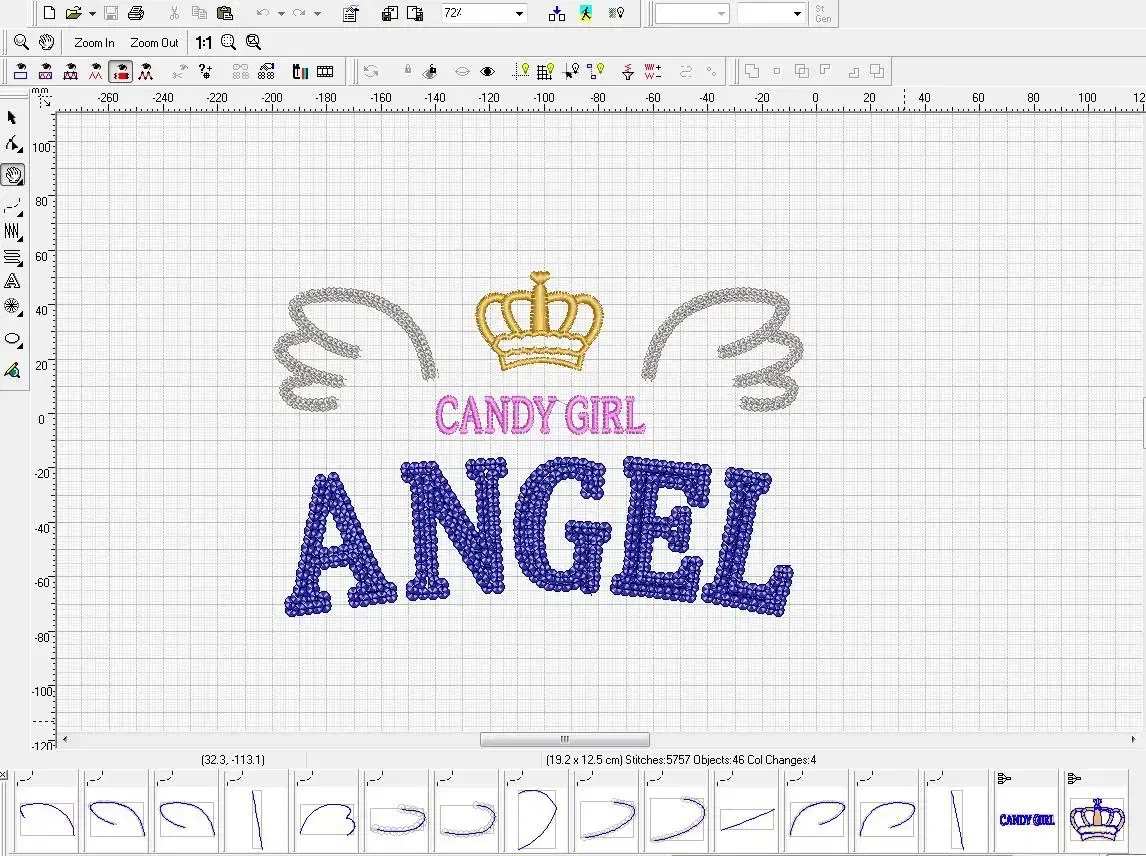Select the CANDY GIRL object thumbnail
Viewport: 1146px width, 856px height.
point(1026,819)
